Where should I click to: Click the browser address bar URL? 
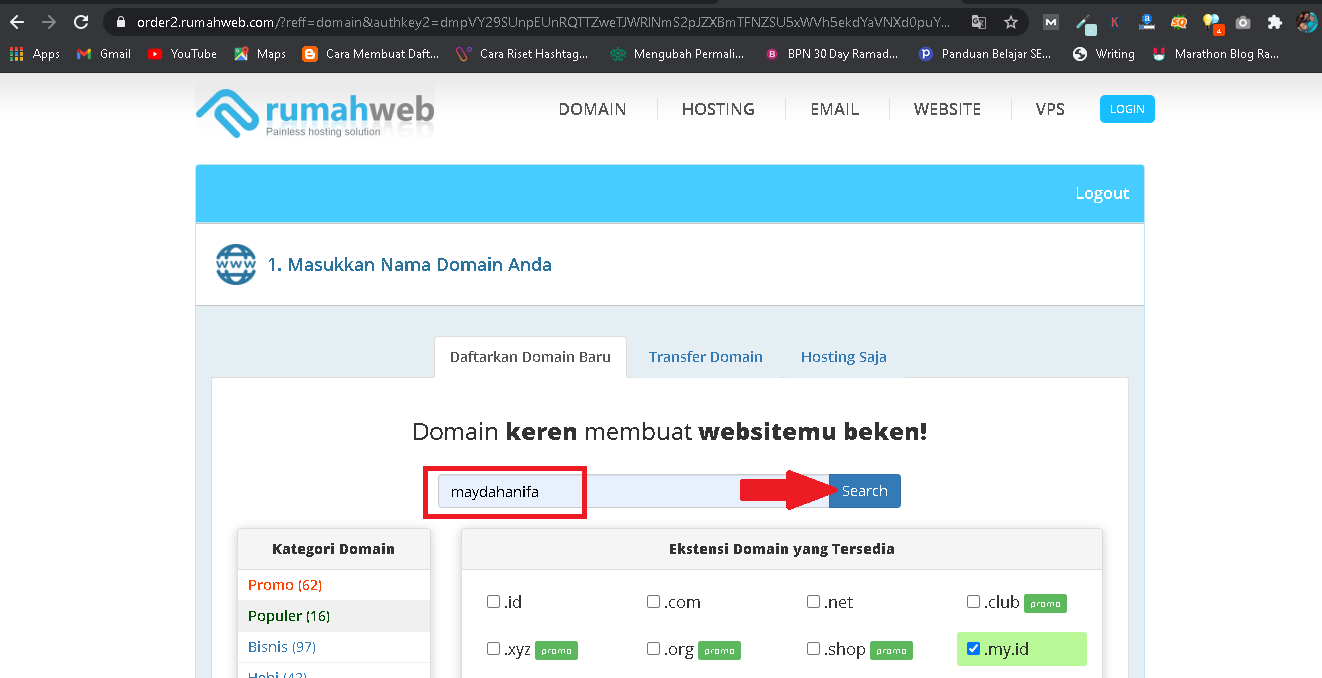544,22
